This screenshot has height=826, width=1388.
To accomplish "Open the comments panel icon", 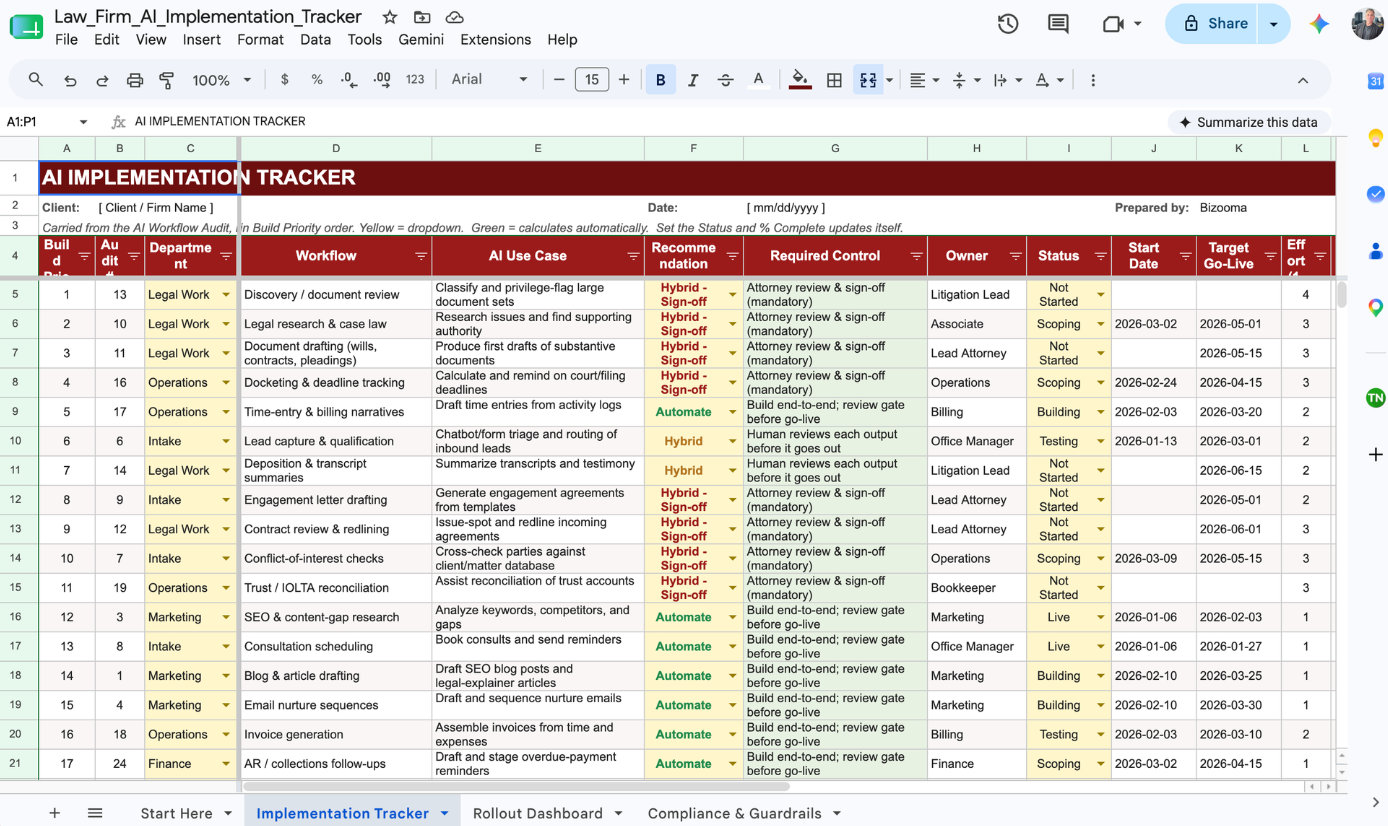I will point(1058,23).
